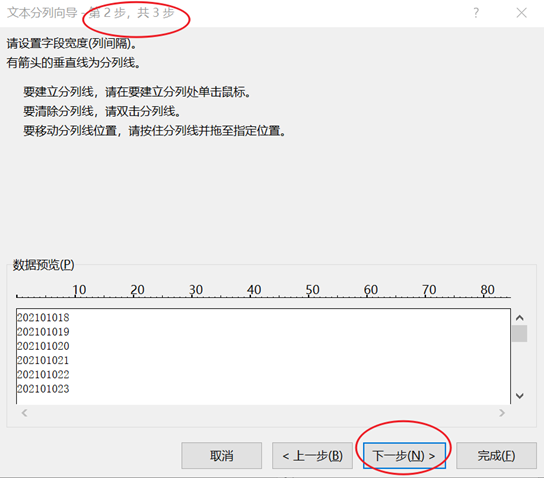Open help via question mark icon
544x478 pixels.
tap(476, 13)
